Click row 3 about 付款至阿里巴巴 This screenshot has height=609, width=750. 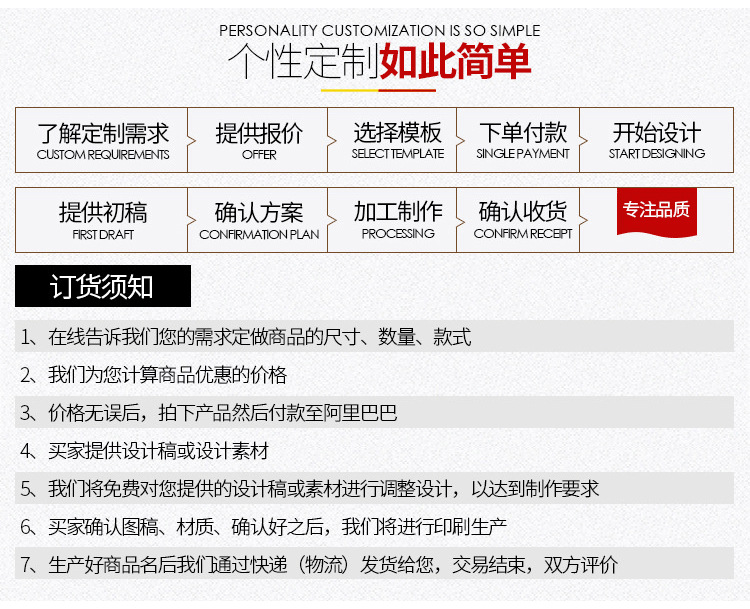(375, 412)
